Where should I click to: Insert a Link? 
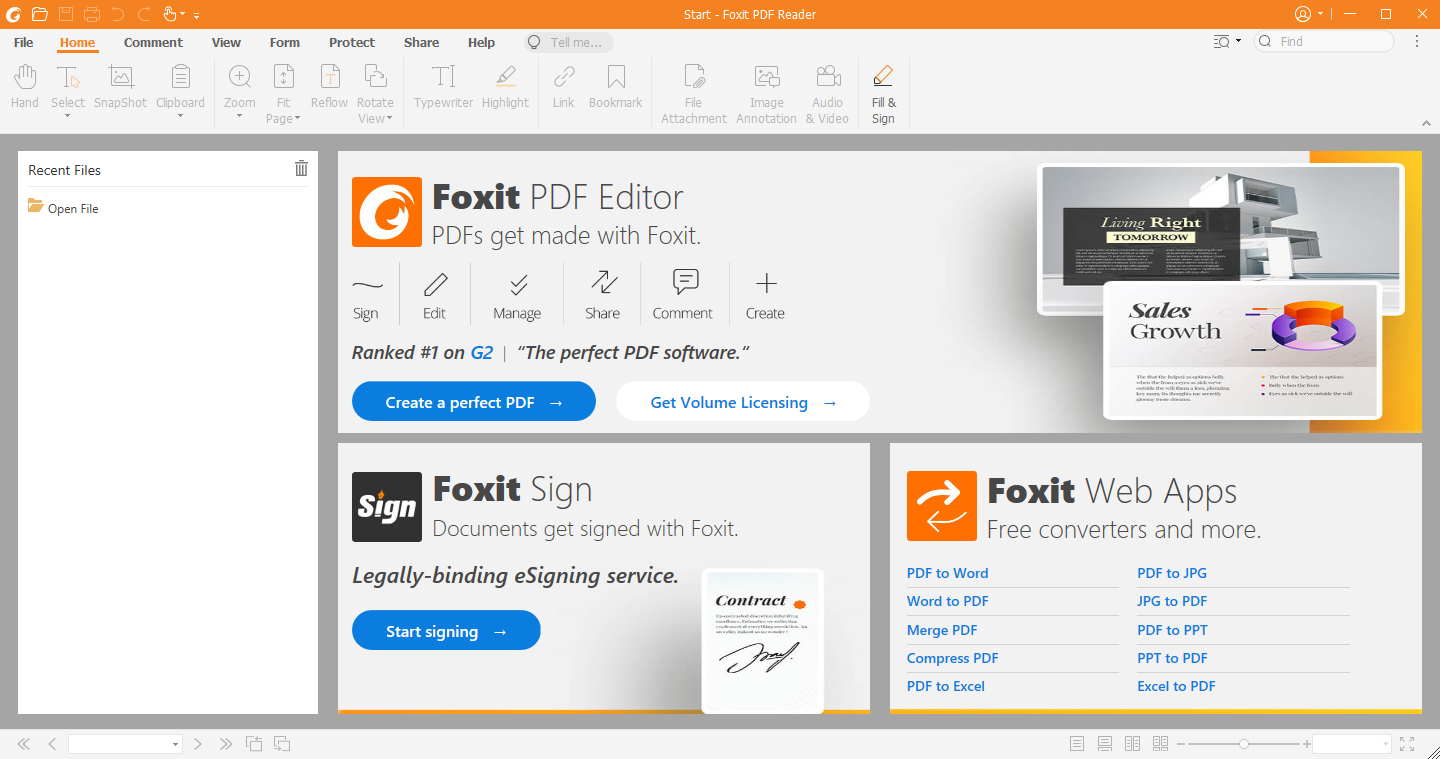coord(564,86)
